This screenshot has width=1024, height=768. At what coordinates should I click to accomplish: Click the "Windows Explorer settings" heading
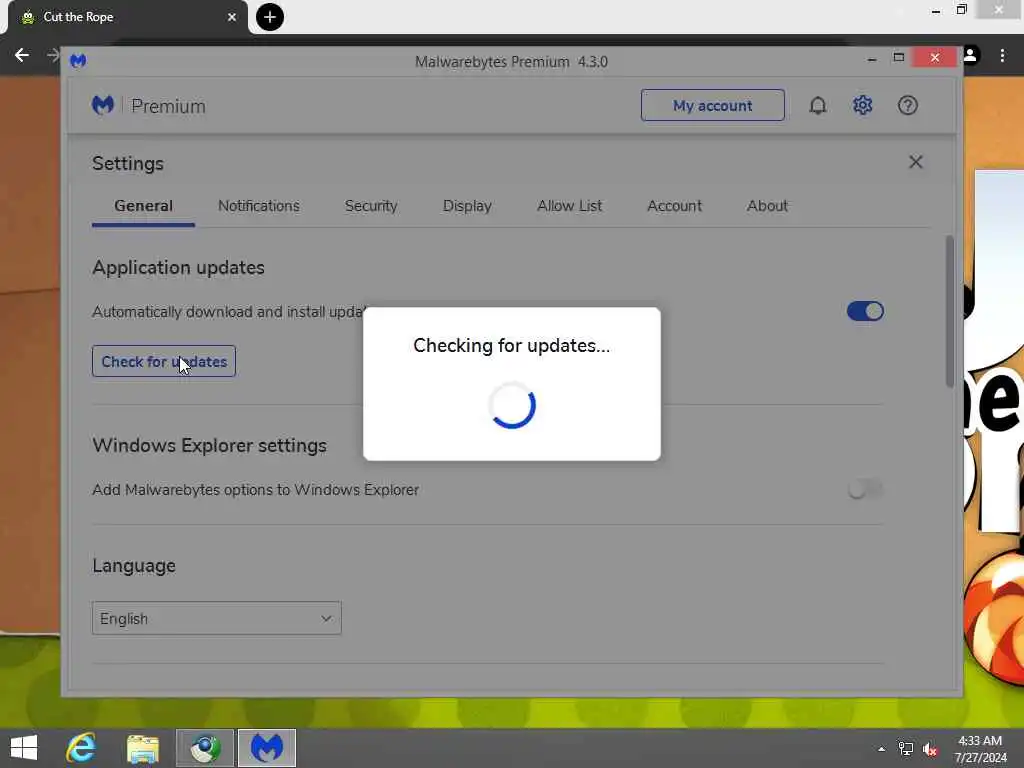(210, 445)
